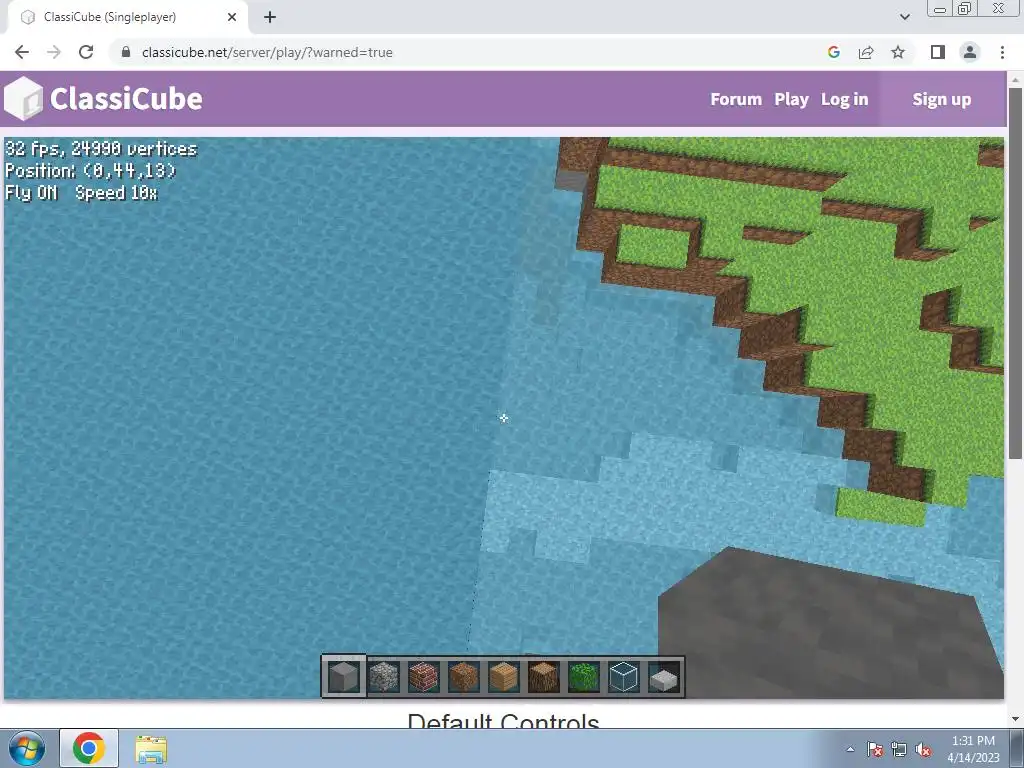The width and height of the screenshot is (1024, 768).
Task: Click the Chrome taskbar icon
Action: [89, 748]
